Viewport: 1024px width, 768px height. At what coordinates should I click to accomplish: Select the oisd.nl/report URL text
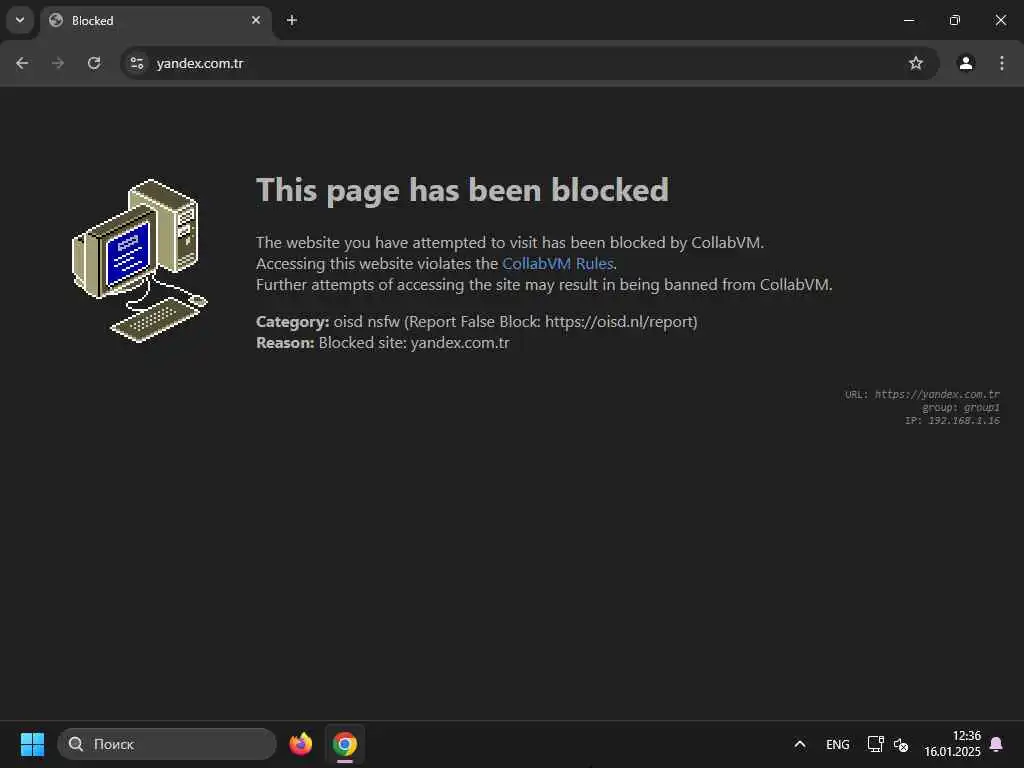619,322
